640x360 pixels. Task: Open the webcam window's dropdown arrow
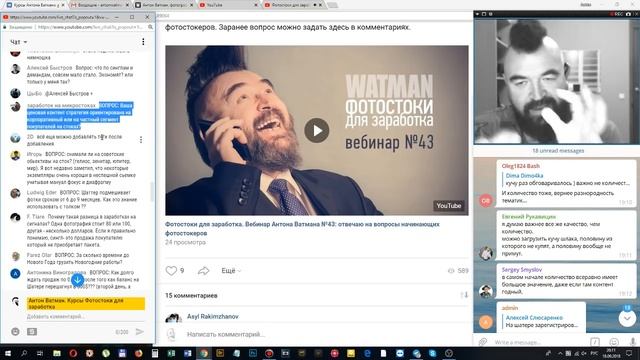[x=477, y=14]
